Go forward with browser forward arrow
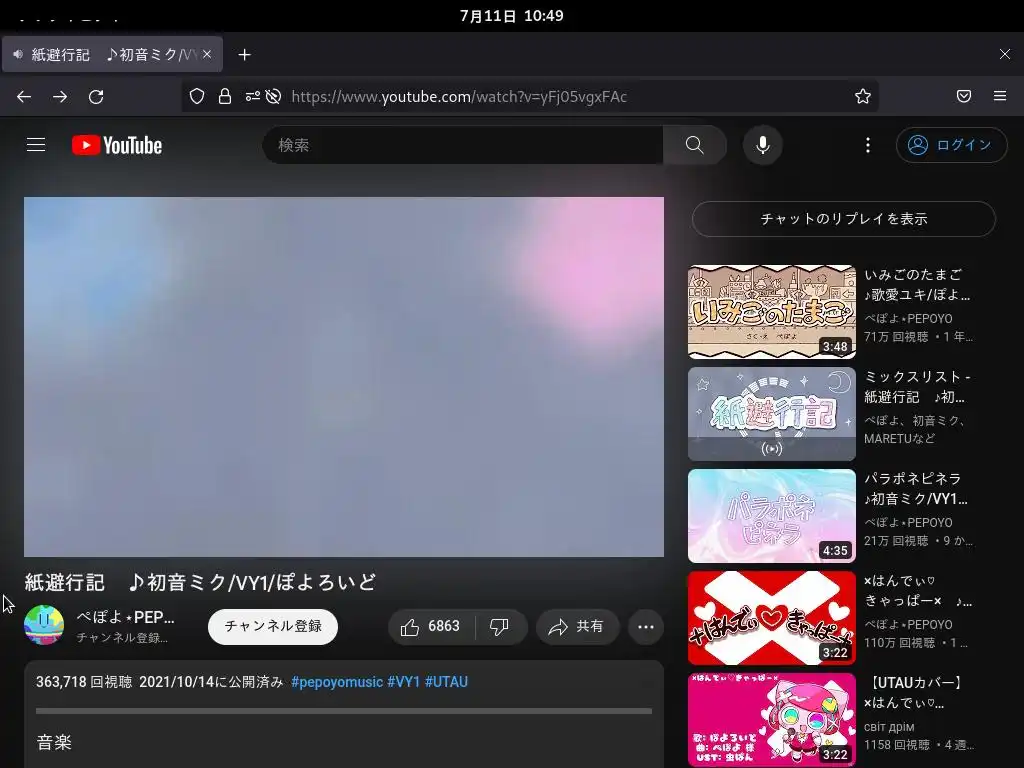 [x=60, y=97]
